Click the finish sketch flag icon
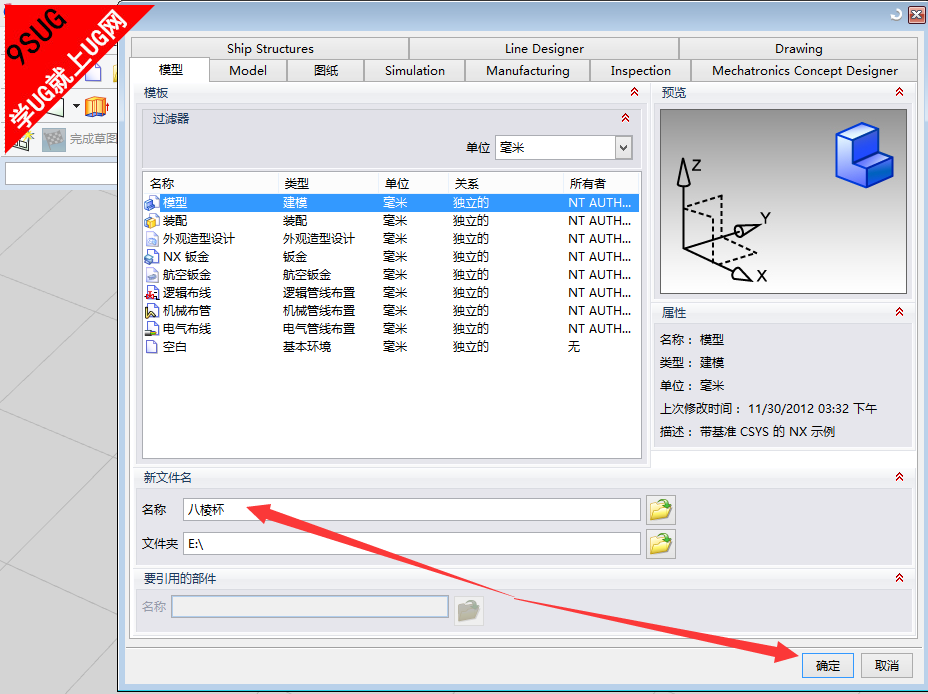The width and height of the screenshot is (928, 694). pyautogui.click(x=54, y=140)
